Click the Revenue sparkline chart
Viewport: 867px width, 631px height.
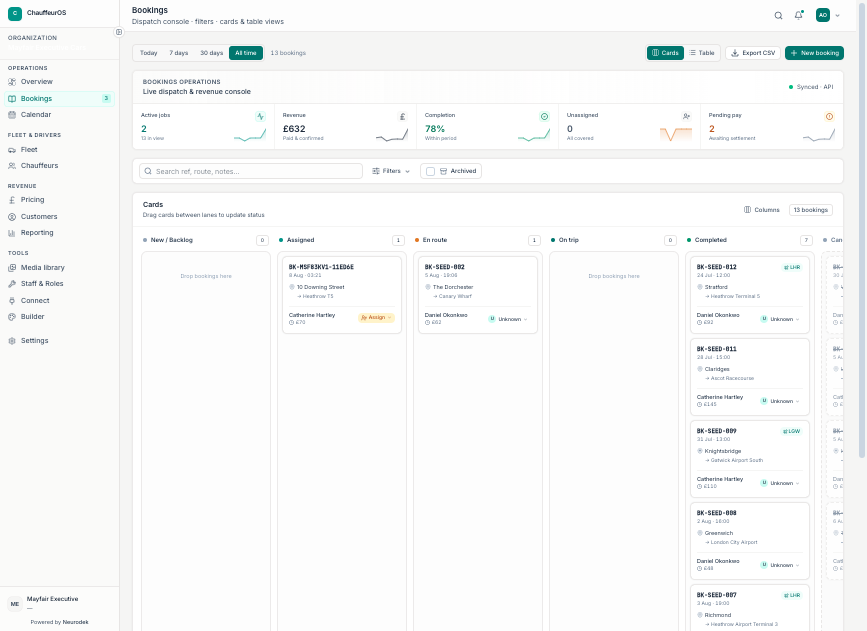[392, 134]
